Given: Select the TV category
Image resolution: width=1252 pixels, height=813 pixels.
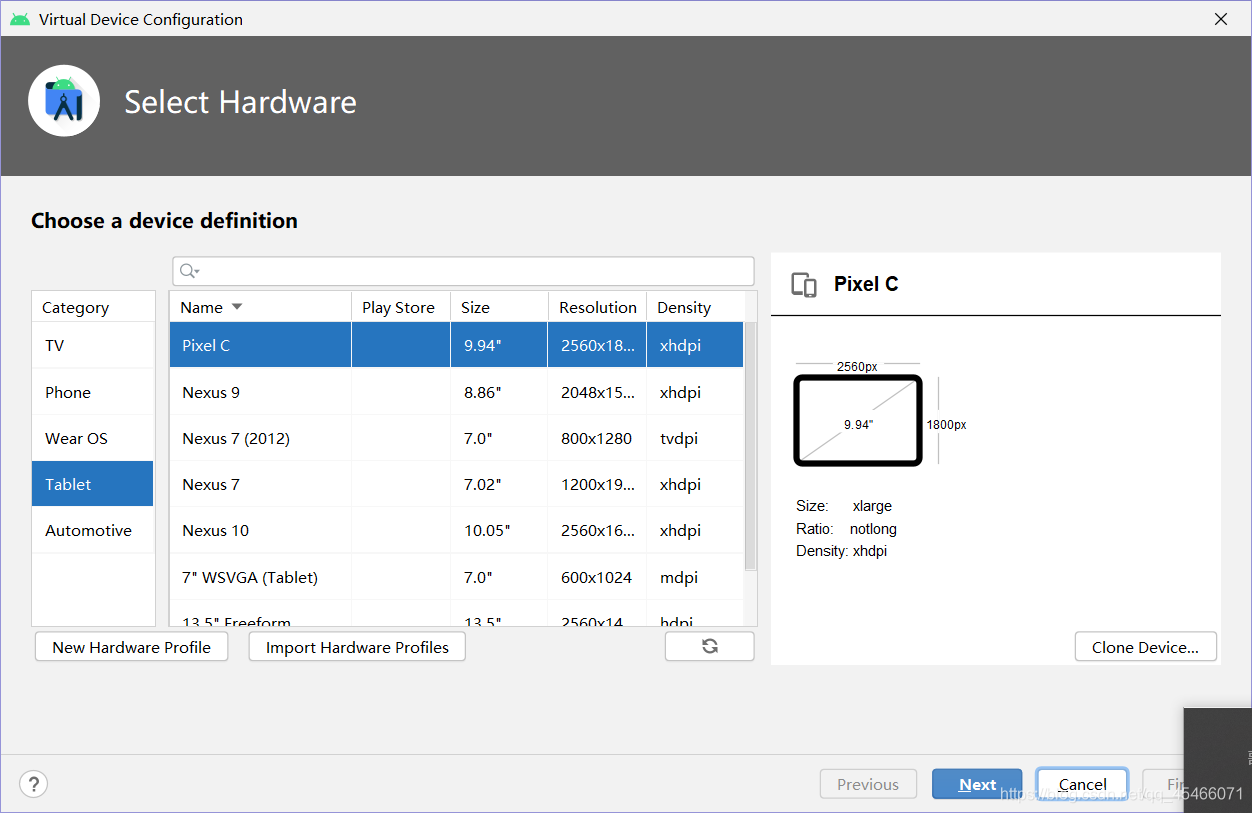Looking at the screenshot, I should pyautogui.click(x=93, y=345).
